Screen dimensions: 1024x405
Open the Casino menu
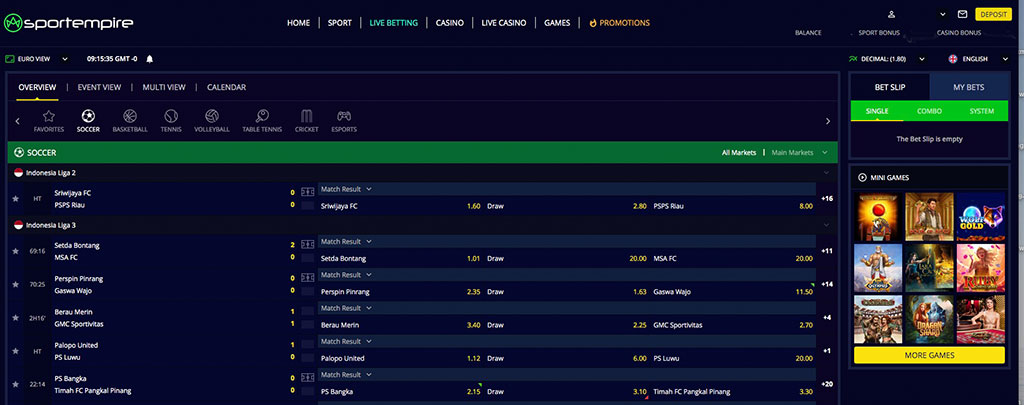449,23
